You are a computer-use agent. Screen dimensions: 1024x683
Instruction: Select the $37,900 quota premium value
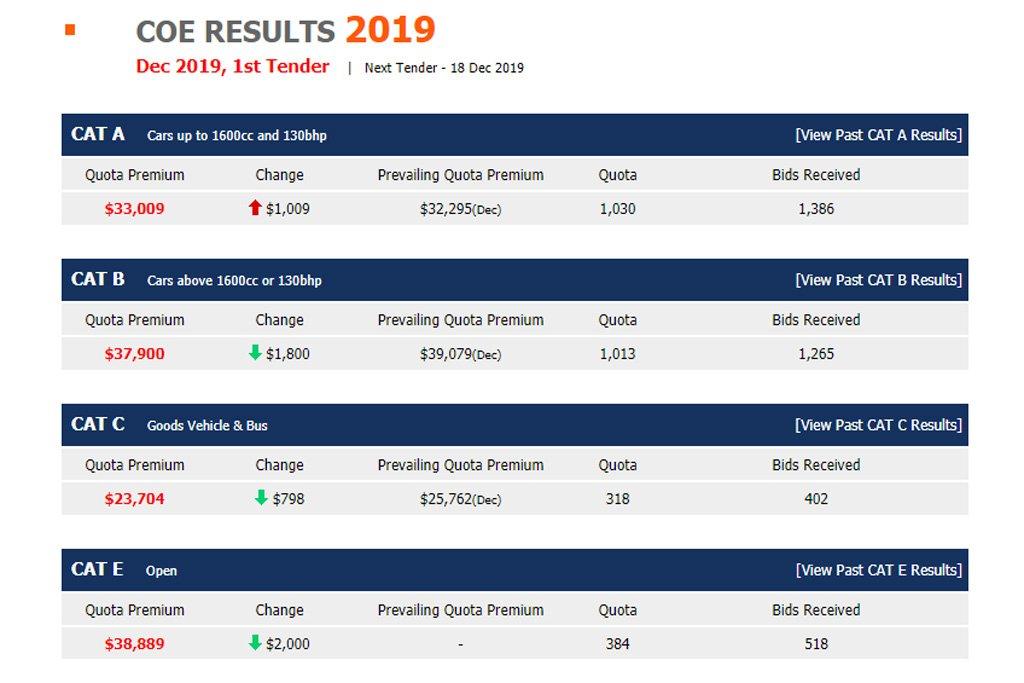[134, 354]
